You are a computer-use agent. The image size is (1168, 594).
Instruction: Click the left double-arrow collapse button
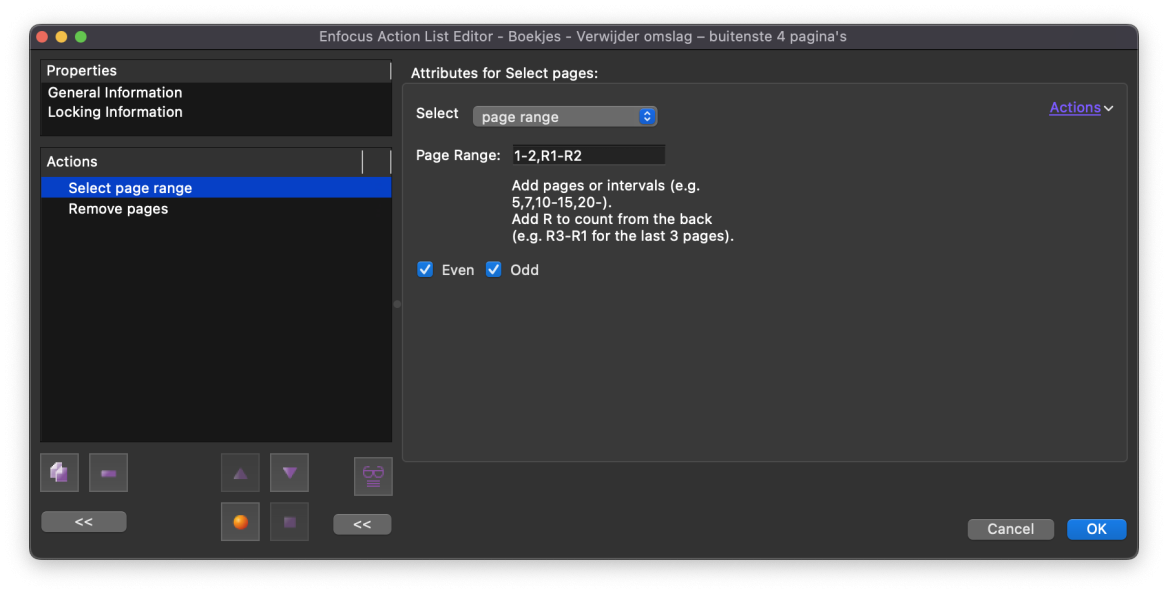click(x=83, y=522)
